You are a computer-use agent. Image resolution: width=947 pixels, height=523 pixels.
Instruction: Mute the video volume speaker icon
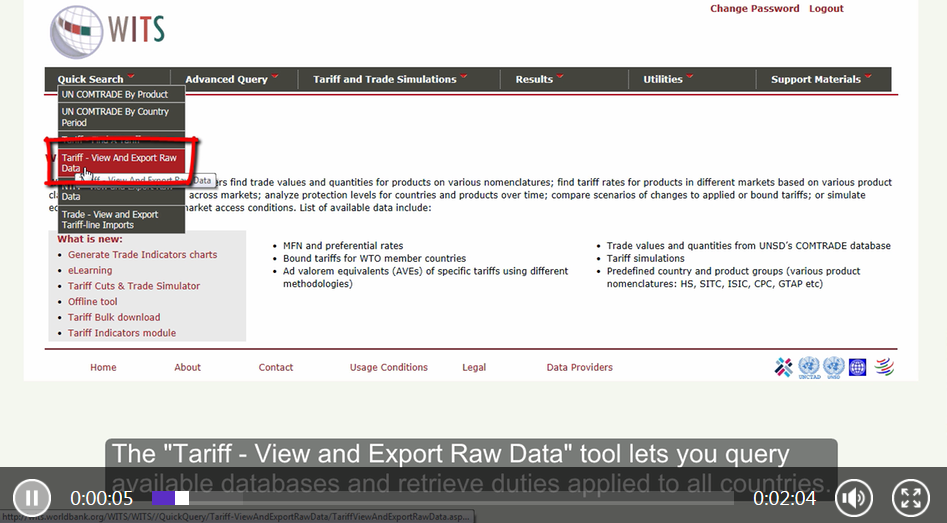(x=853, y=497)
